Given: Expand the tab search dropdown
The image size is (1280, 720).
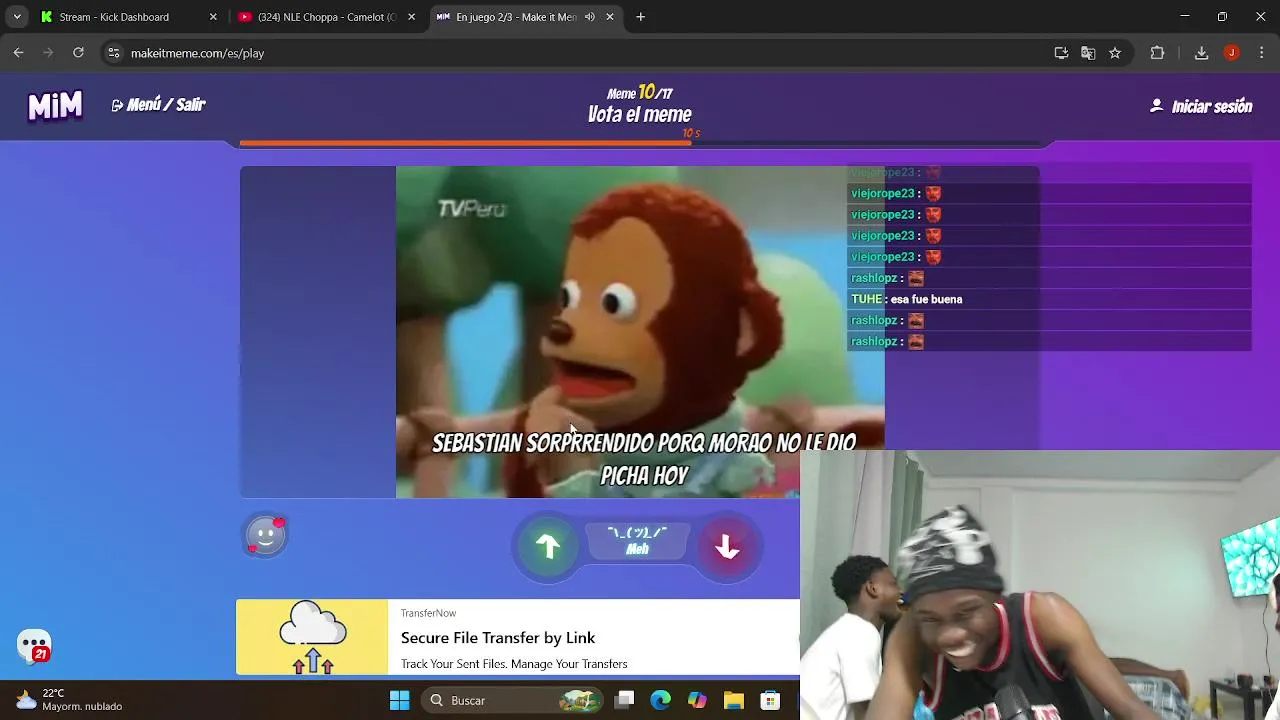Looking at the screenshot, I should click(17, 17).
